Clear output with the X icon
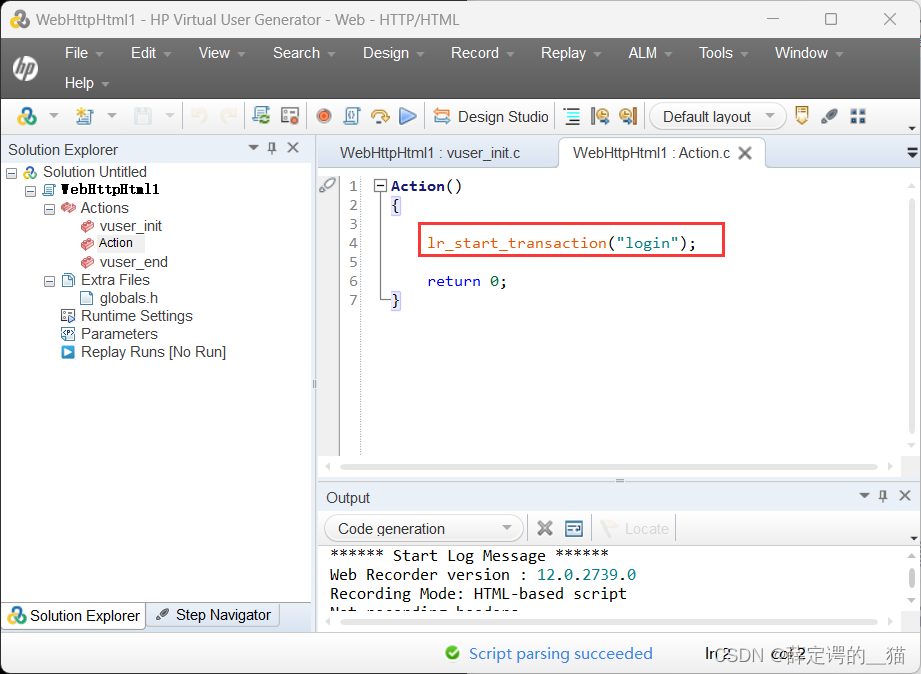The width and height of the screenshot is (921, 674). click(544, 528)
